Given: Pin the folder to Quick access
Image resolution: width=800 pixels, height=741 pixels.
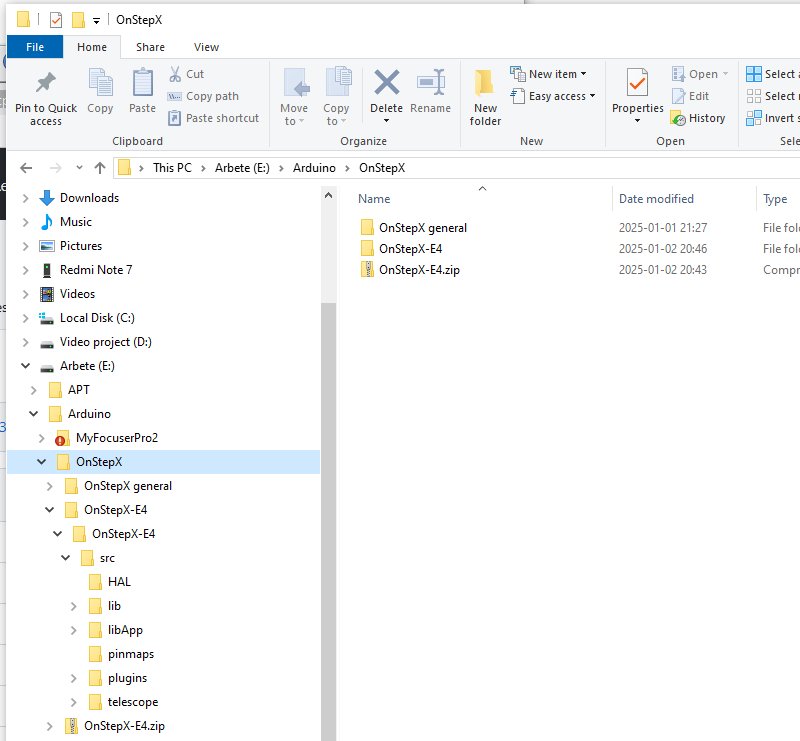Looking at the screenshot, I should click(45, 98).
